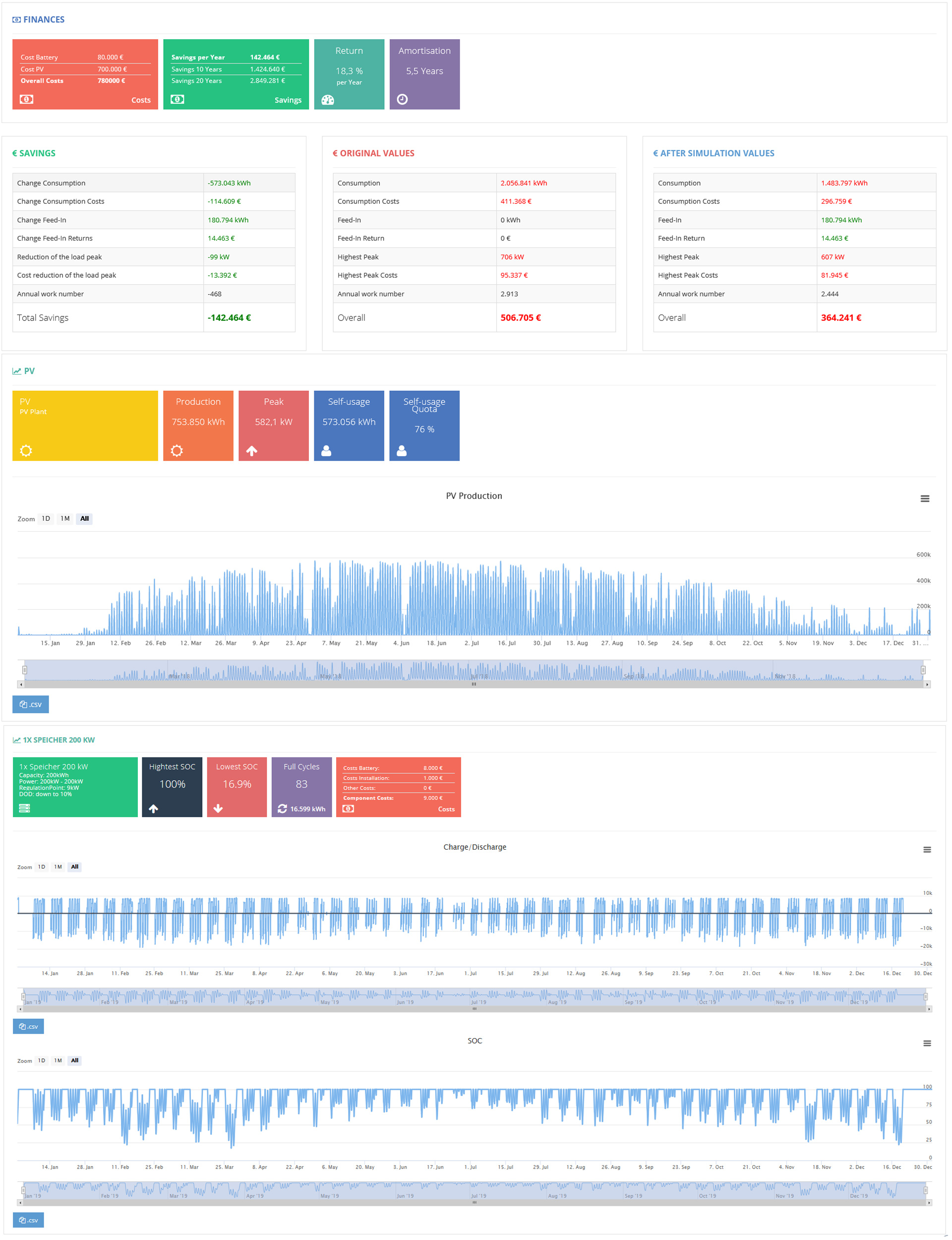Image resolution: width=952 pixels, height=1240 pixels.
Task: Select 1M zoom on SOC chart
Action: (58, 1060)
